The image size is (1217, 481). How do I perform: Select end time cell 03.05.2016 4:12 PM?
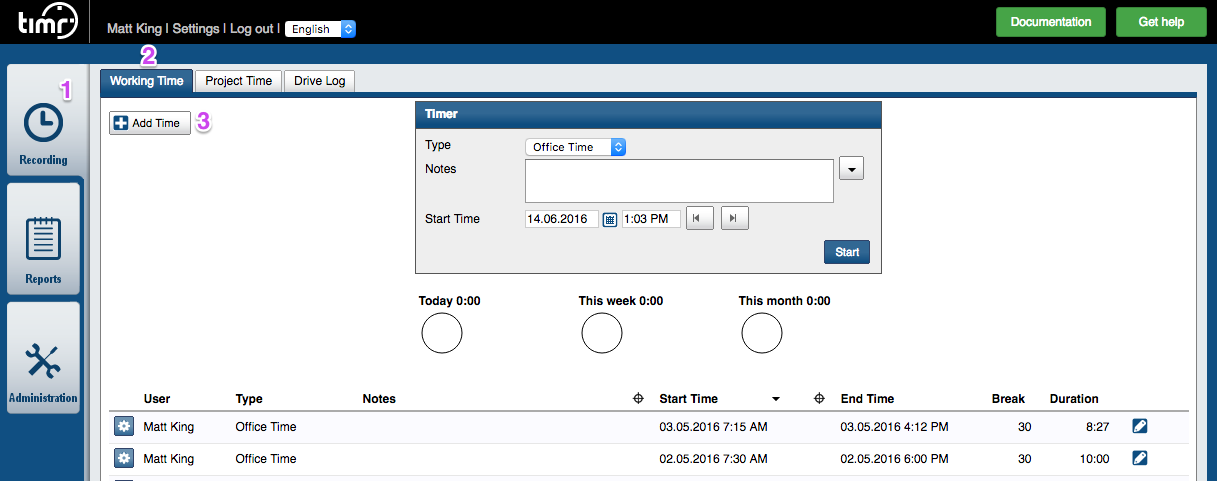pyautogui.click(x=894, y=427)
